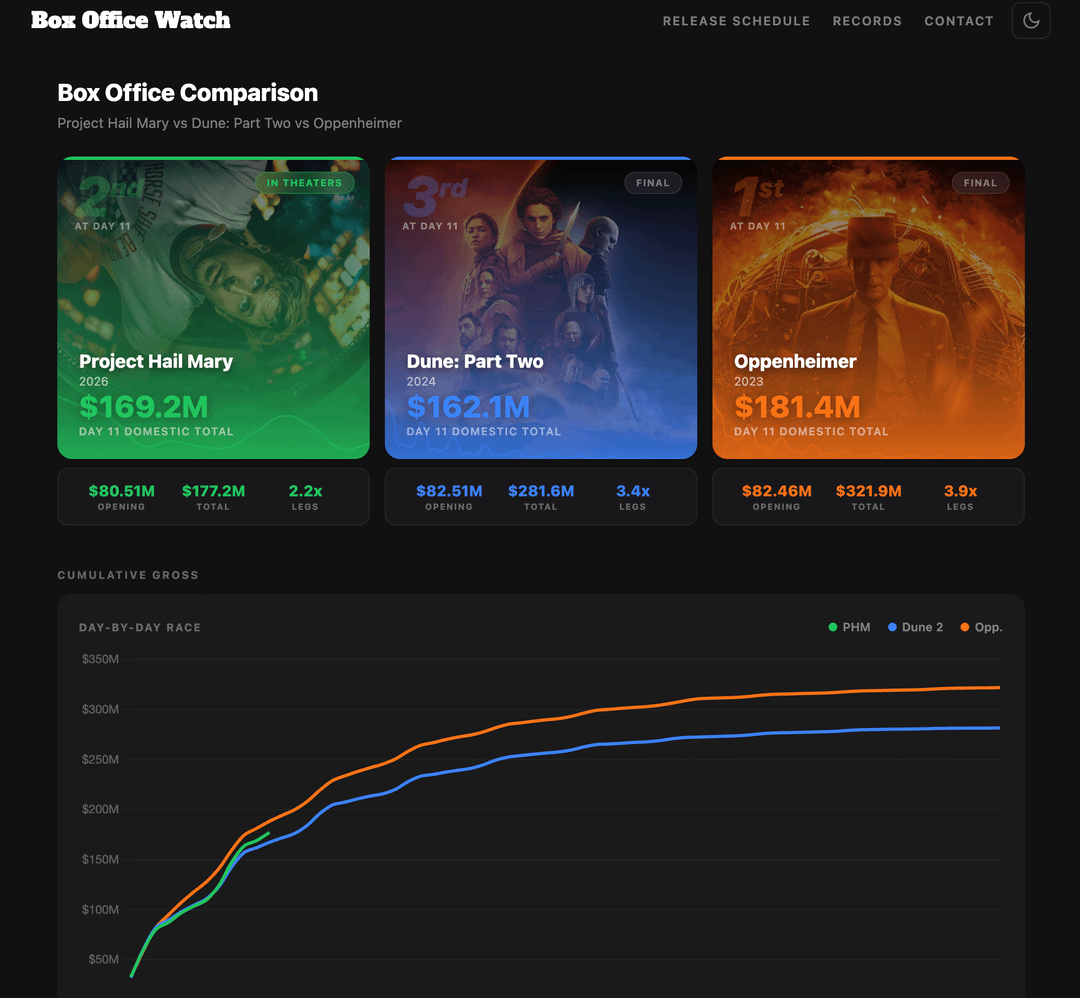
Task: Click end of the green PHM line
Action: click(x=268, y=833)
